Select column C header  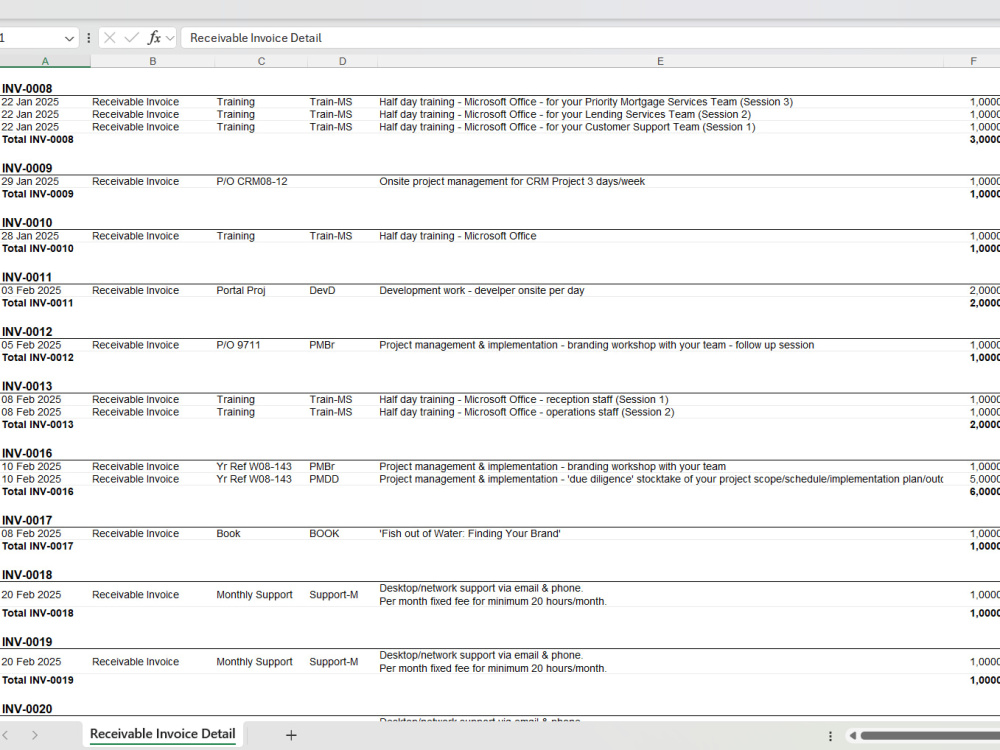coord(261,61)
